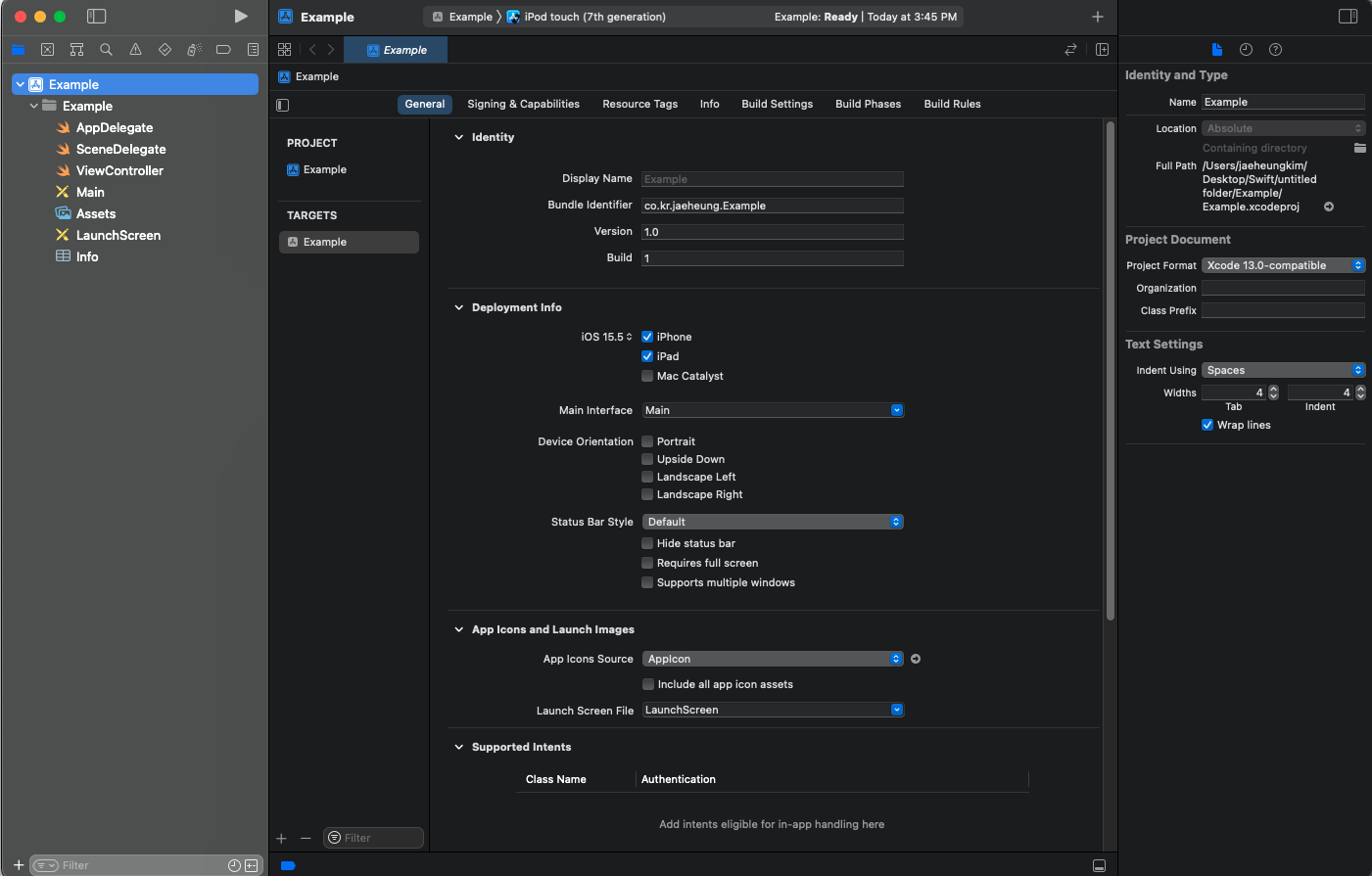Collapse the App Icons and Launch Images section
The height and width of the screenshot is (876, 1372).
tap(458, 629)
